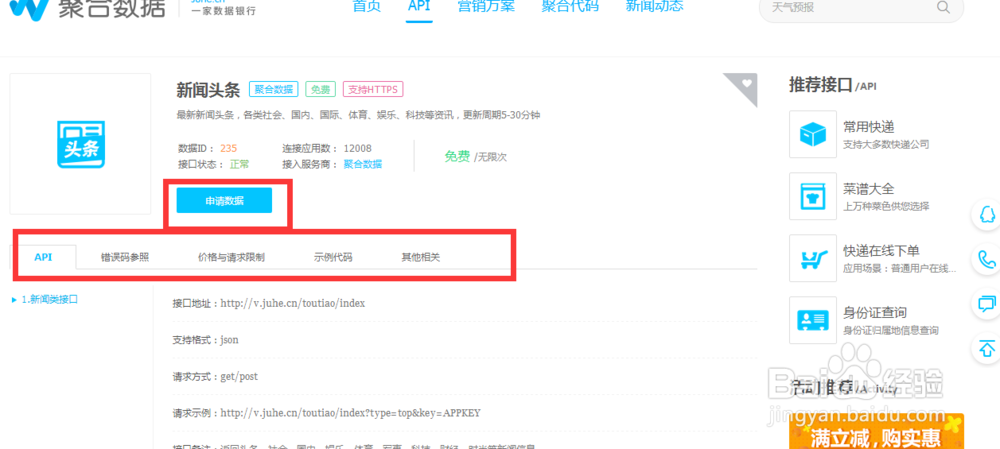Click the 连接应用数 12008 value
1000x449 pixels.
coord(357,149)
